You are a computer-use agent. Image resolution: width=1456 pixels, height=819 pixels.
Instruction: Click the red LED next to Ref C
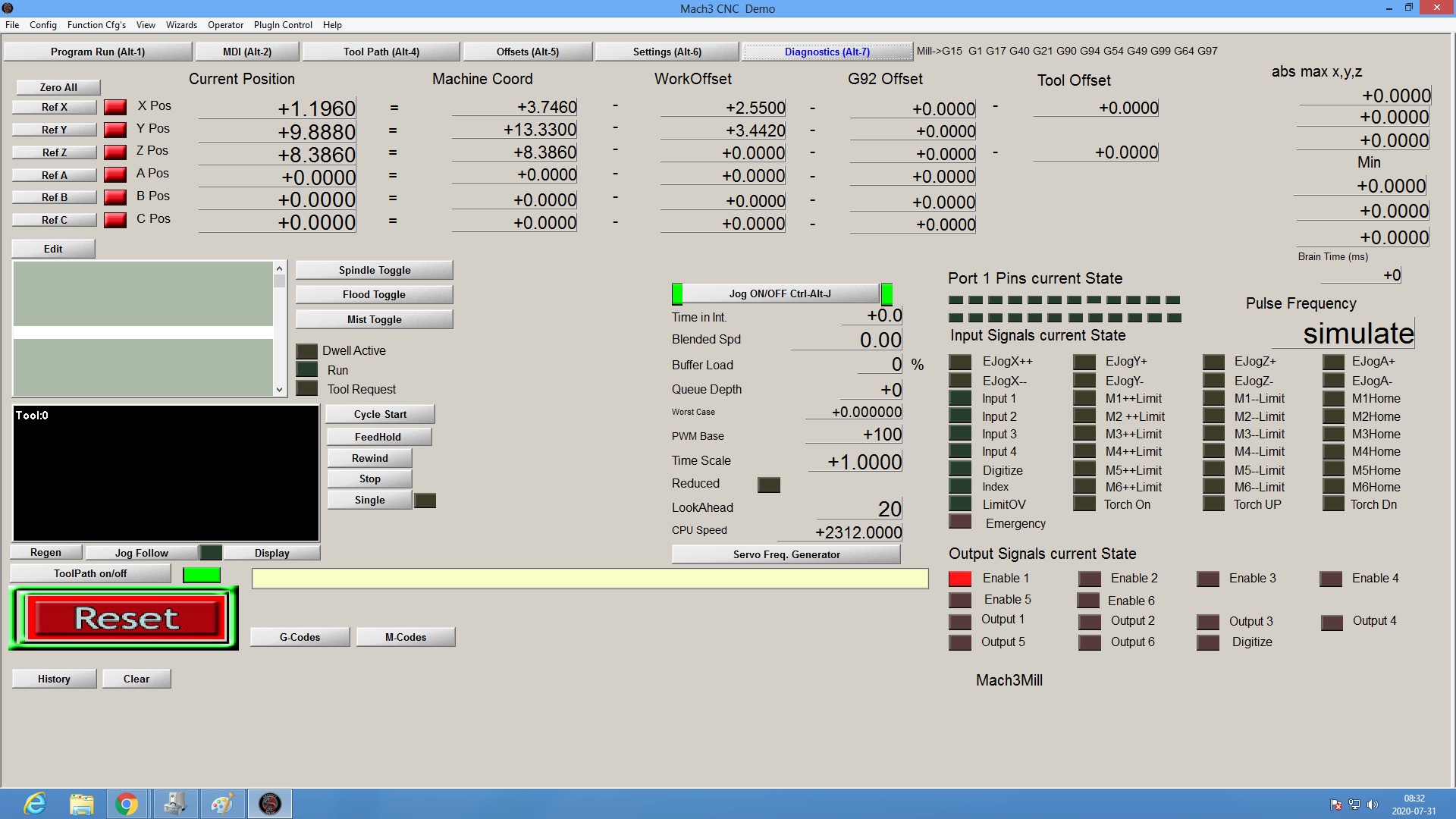[115, 220]
